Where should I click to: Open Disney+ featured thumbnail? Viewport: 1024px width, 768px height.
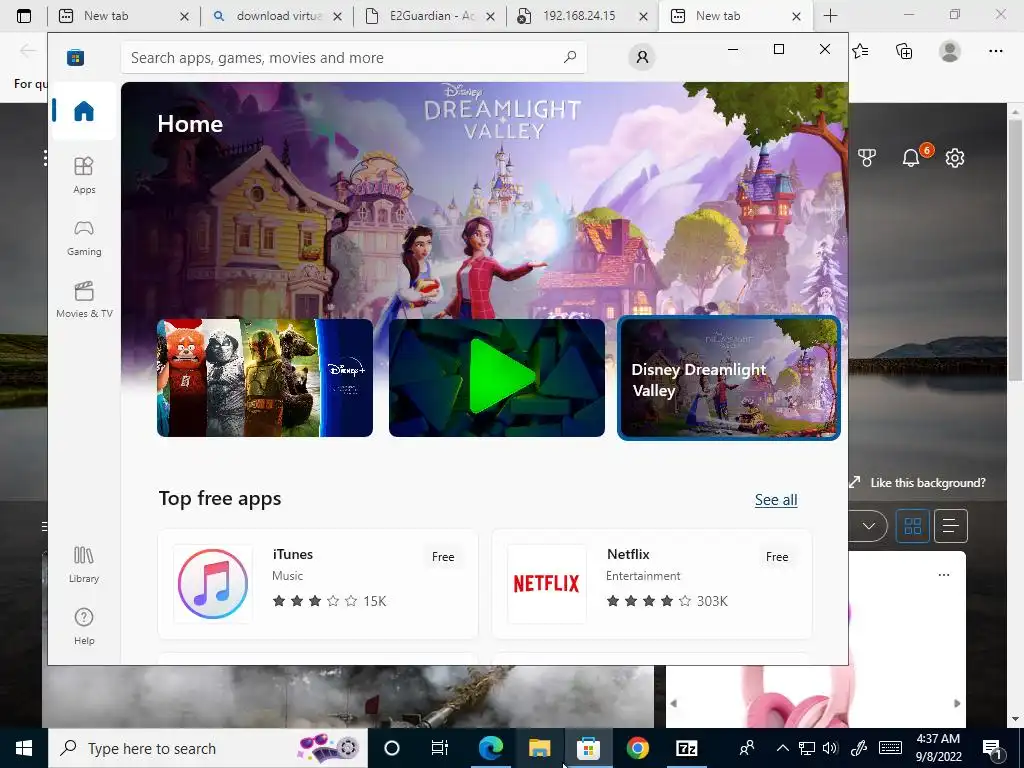264,377
